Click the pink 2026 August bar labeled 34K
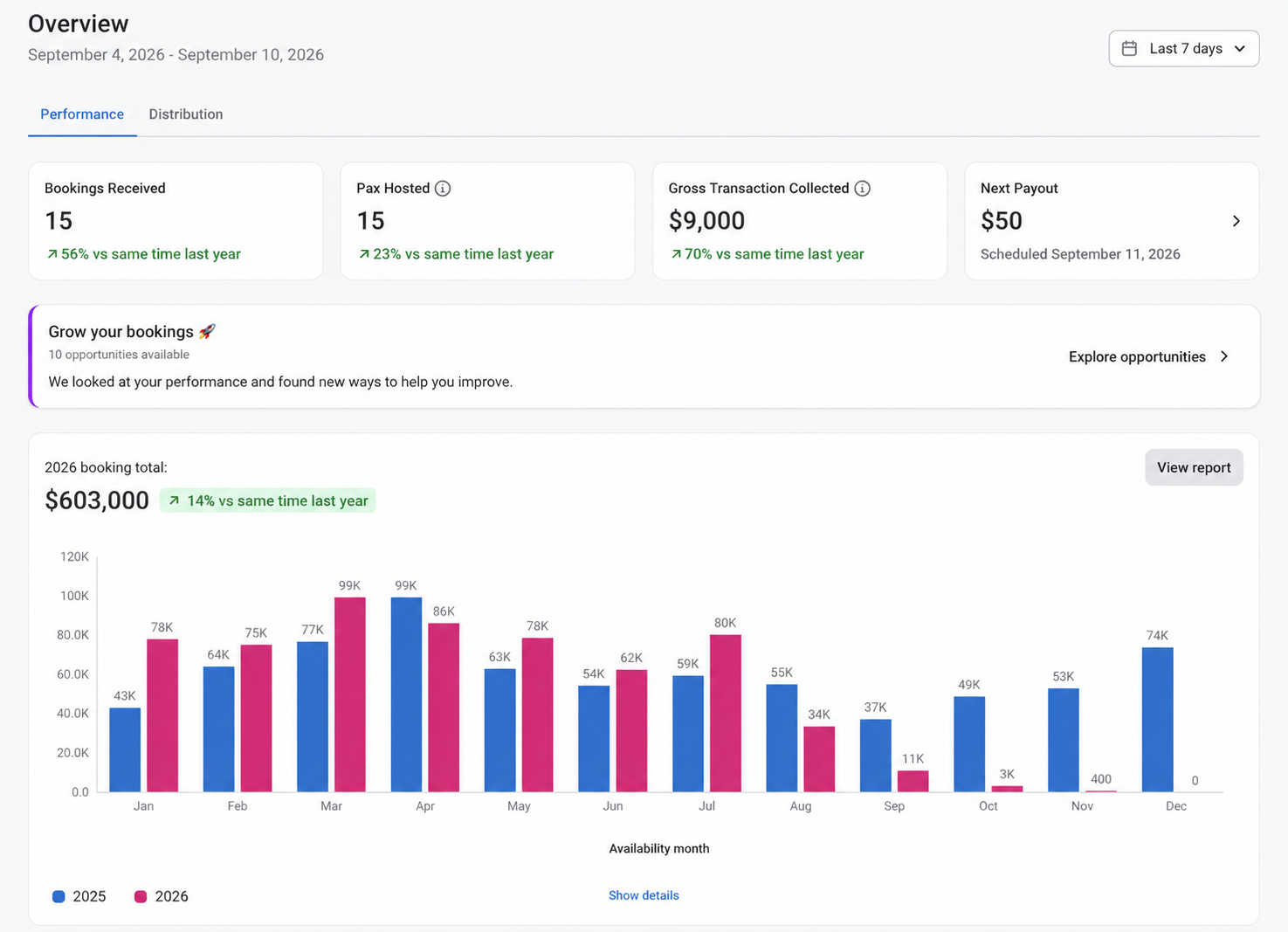1288x932 pixels. (819, 759)
